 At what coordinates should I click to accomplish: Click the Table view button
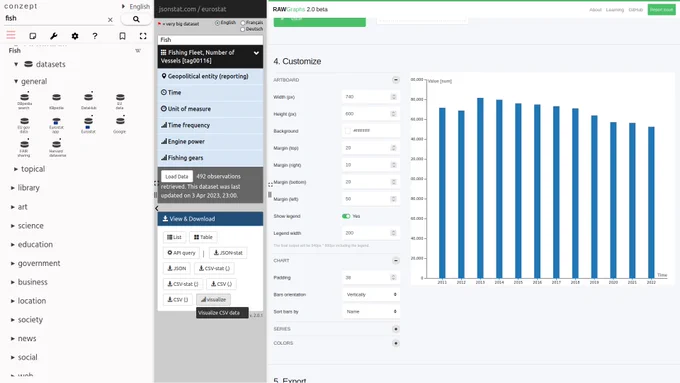203,237
